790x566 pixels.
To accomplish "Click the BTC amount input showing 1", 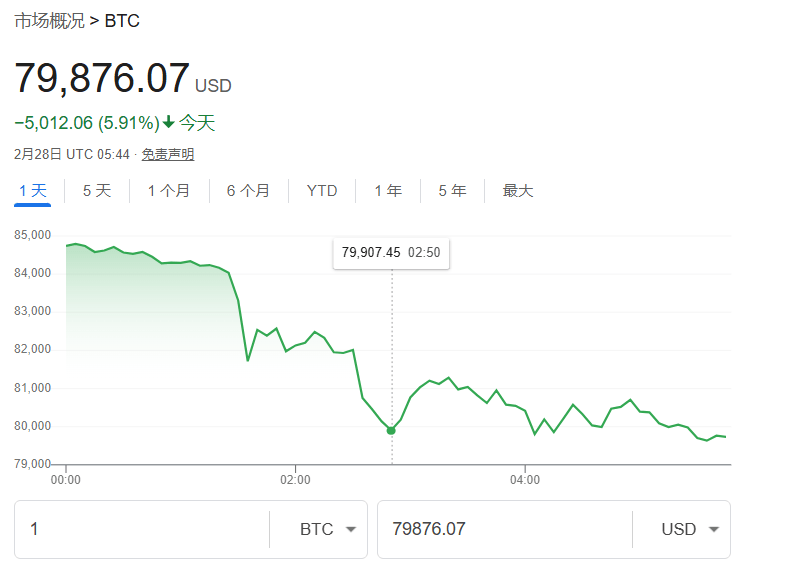I will click(x=140, y=529).
